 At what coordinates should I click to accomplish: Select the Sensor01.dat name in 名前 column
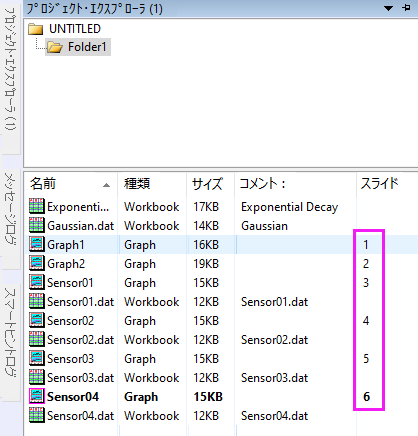coord(81,302)
